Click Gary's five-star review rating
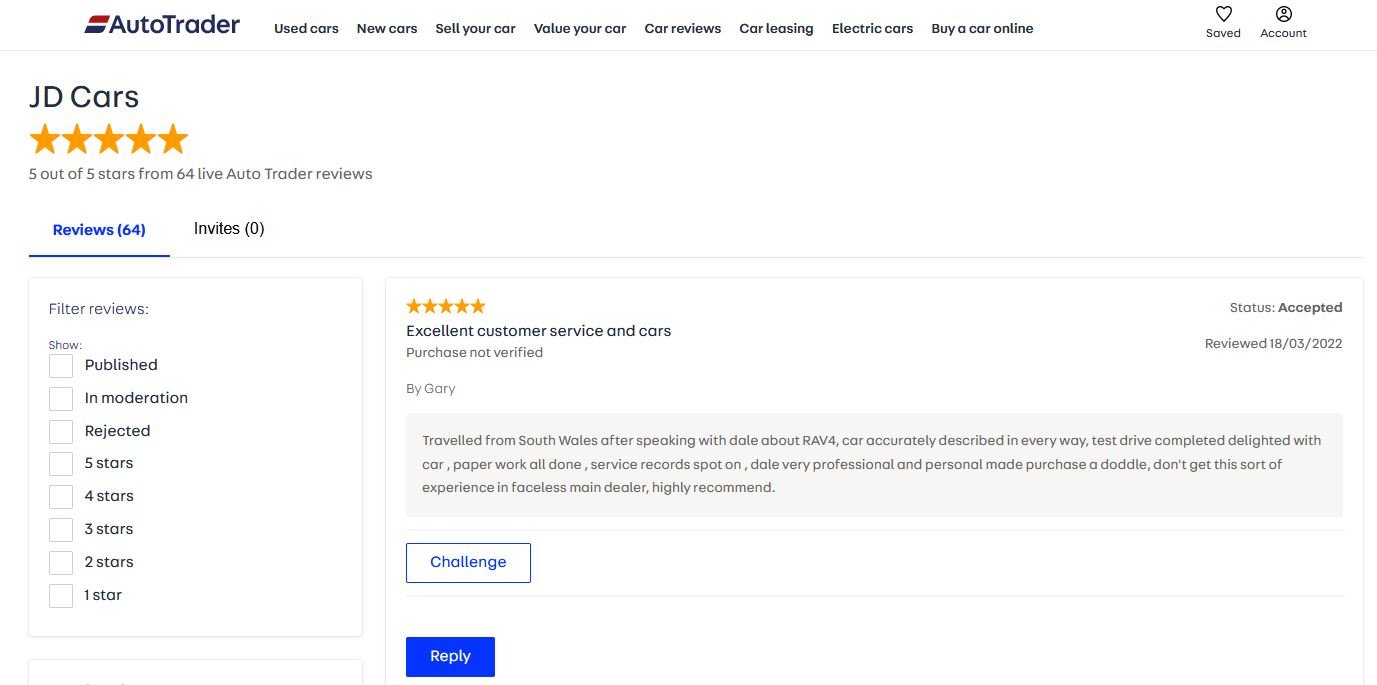This screenshot has width=1377, height=685. [446, 306]
